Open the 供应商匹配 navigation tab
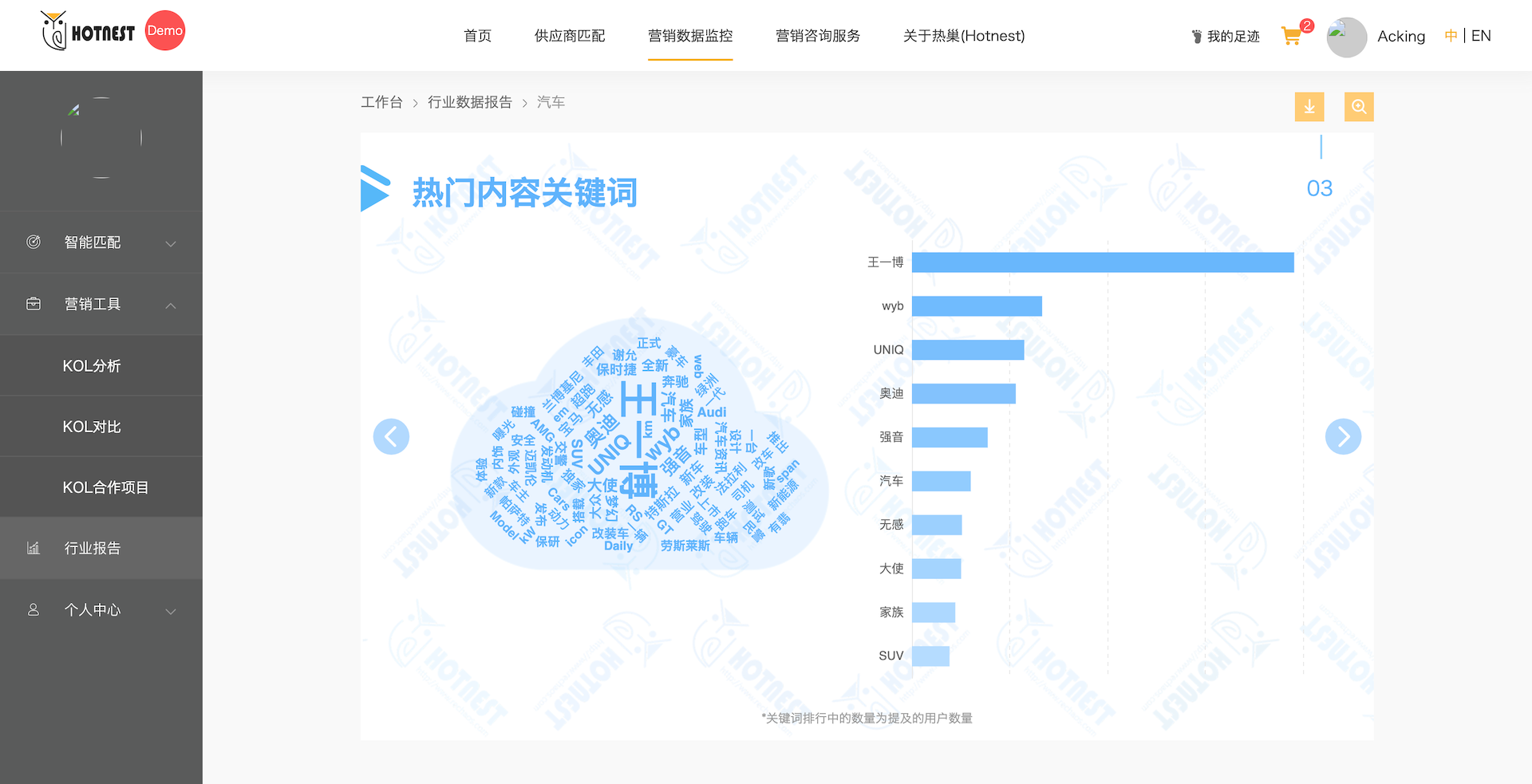Image resolution: width=1532 pixels, height=784 pixels. pos(570,36)
